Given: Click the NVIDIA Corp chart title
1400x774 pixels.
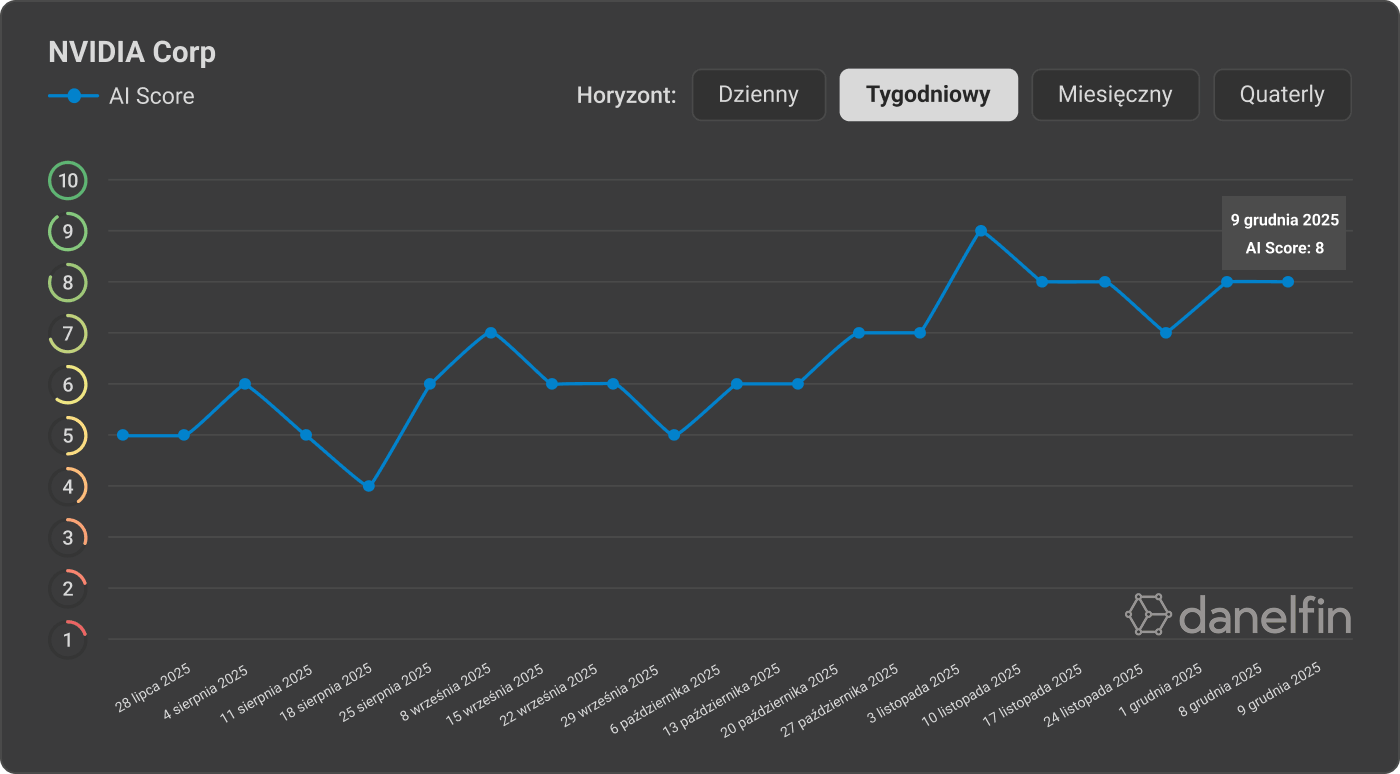Looking at the screenshot, I should click(x=132, y=52).
